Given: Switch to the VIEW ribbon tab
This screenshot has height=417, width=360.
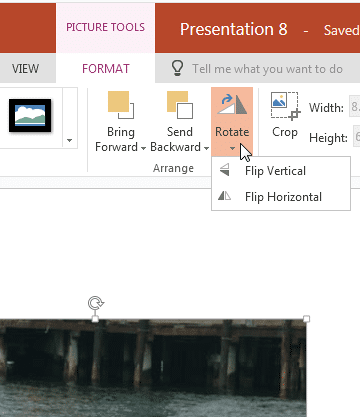Looking at the screenshot, I should click(x=25, y=69).
